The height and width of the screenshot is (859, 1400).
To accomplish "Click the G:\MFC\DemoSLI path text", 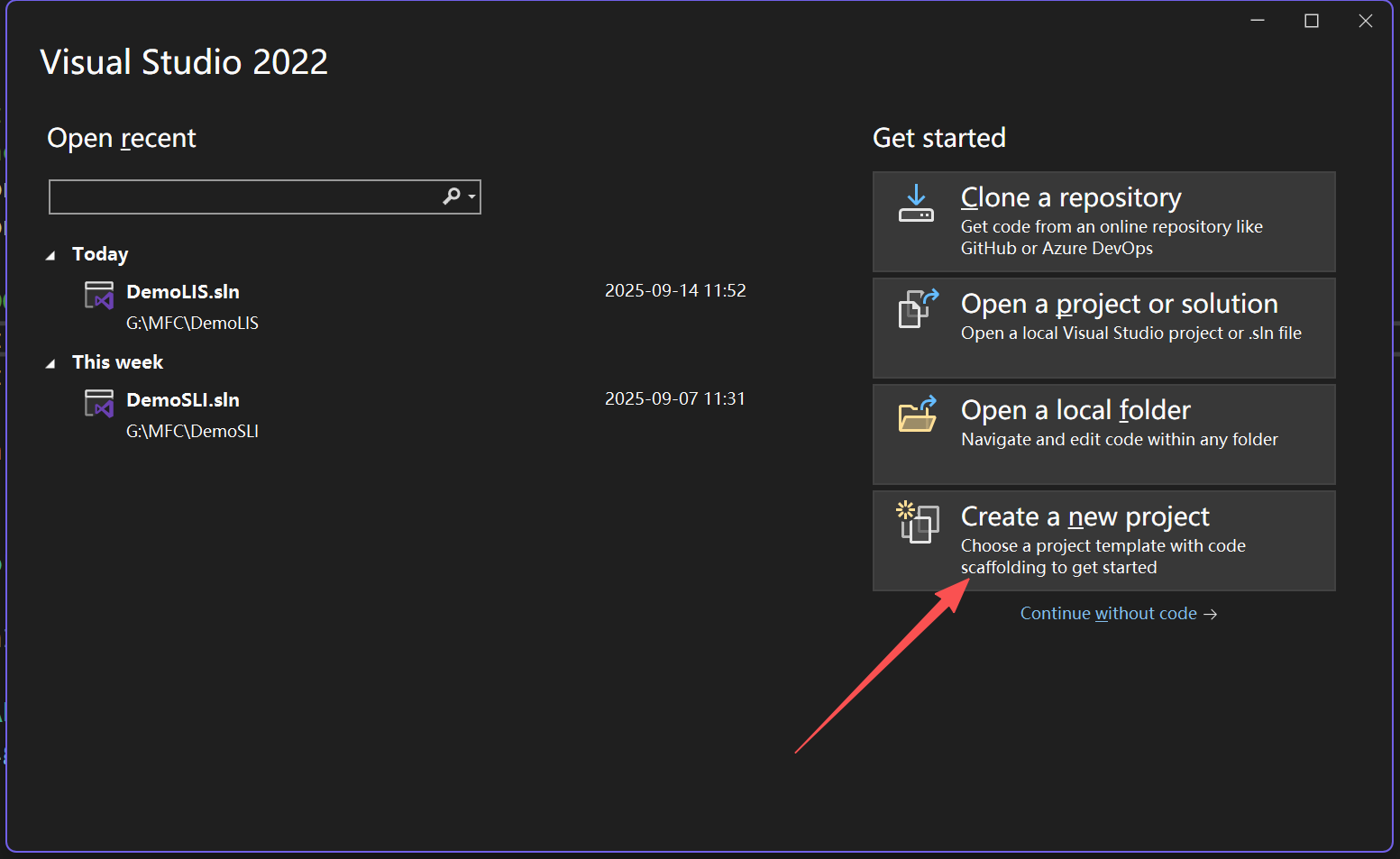I will (x=192, y=431).
